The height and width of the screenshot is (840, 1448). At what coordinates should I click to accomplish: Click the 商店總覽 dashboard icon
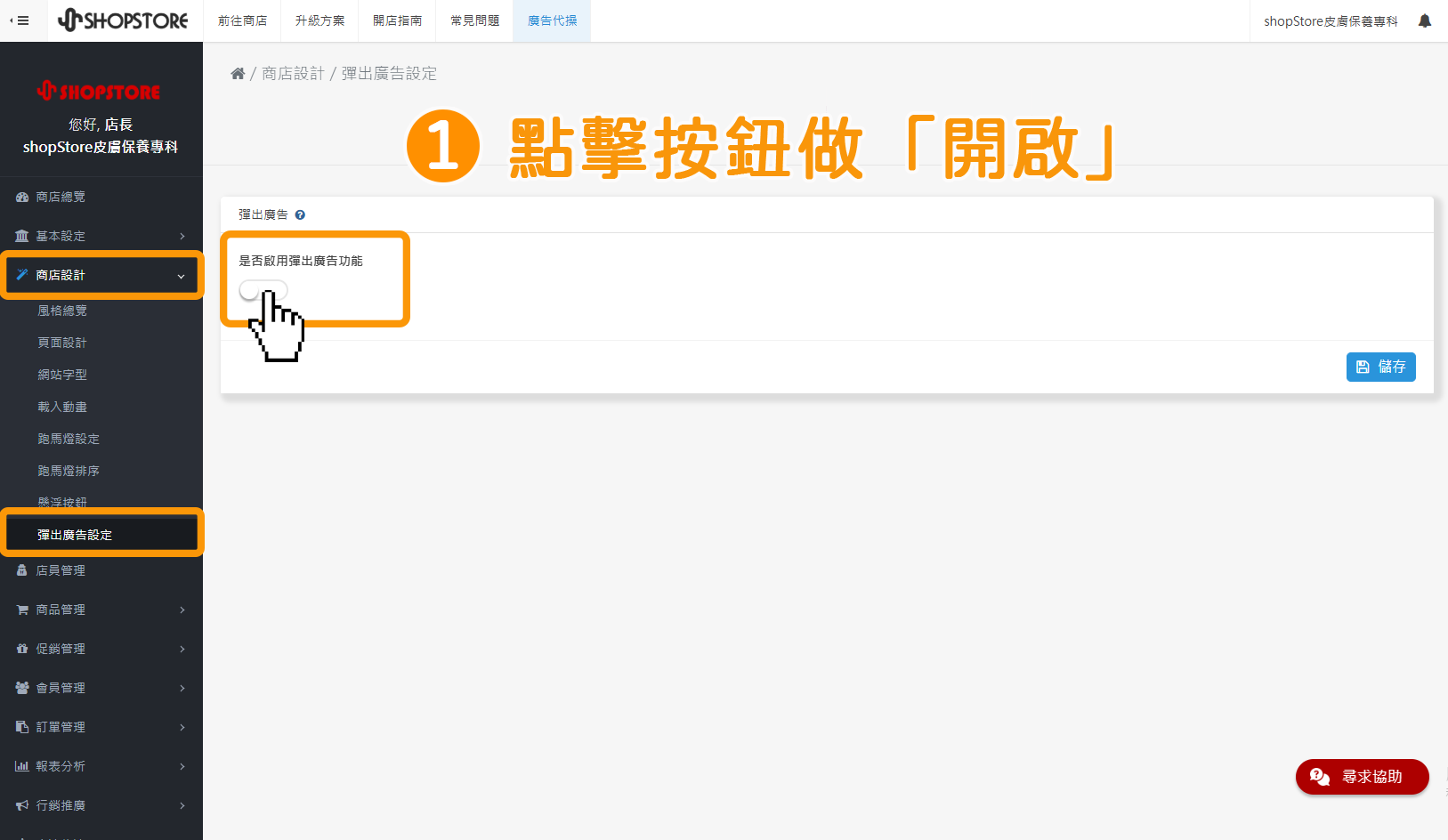coord(22,197)
